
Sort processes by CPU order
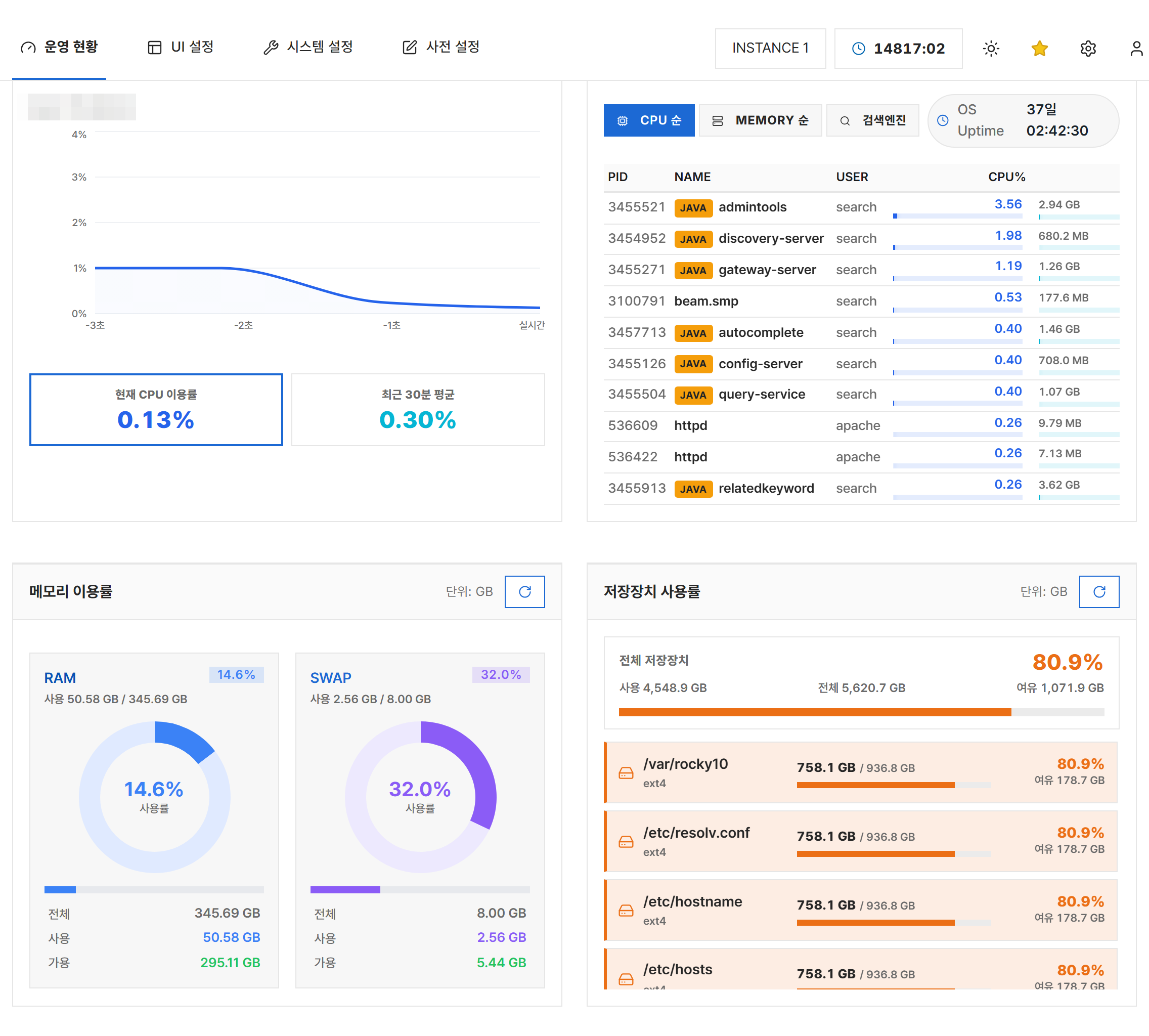(x=649, y=120)
